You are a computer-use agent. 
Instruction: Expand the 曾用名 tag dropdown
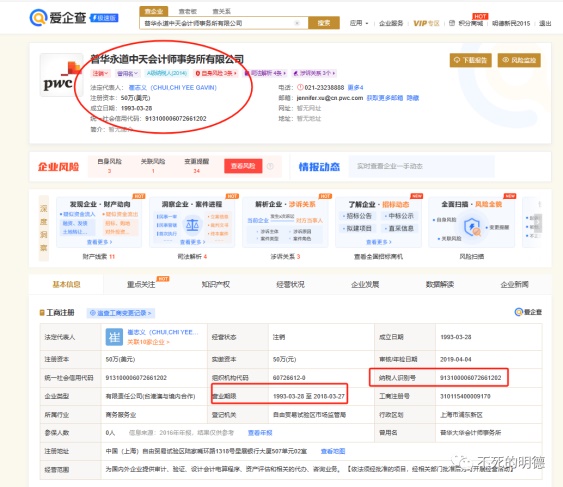coord(127,73)
